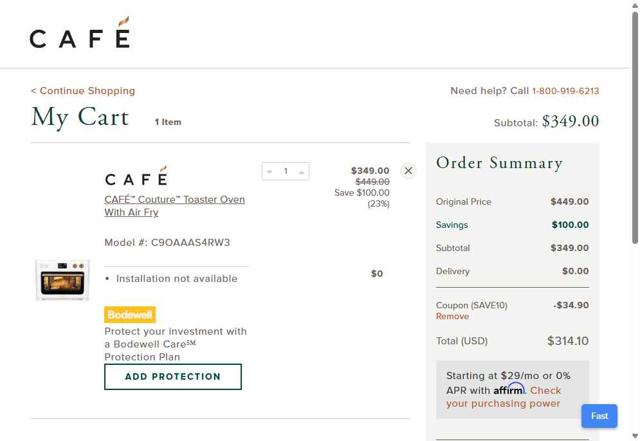Image resolution: width=640 pixels, height=441 pixels.
Task: Click the Order Summary heading
Action: (500, 163)
